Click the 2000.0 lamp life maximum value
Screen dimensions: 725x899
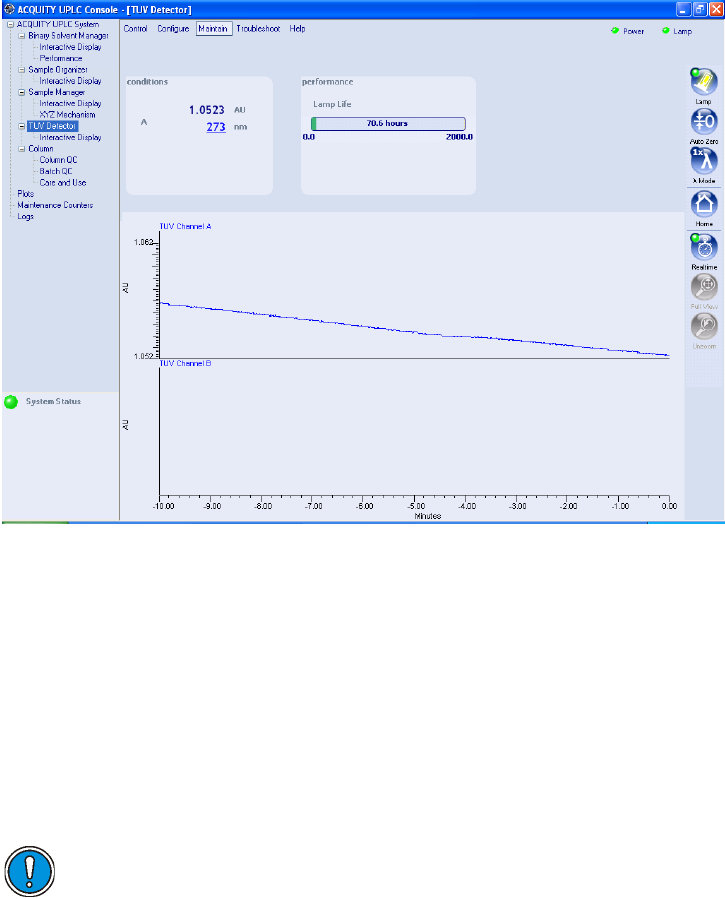coord(459,137)
